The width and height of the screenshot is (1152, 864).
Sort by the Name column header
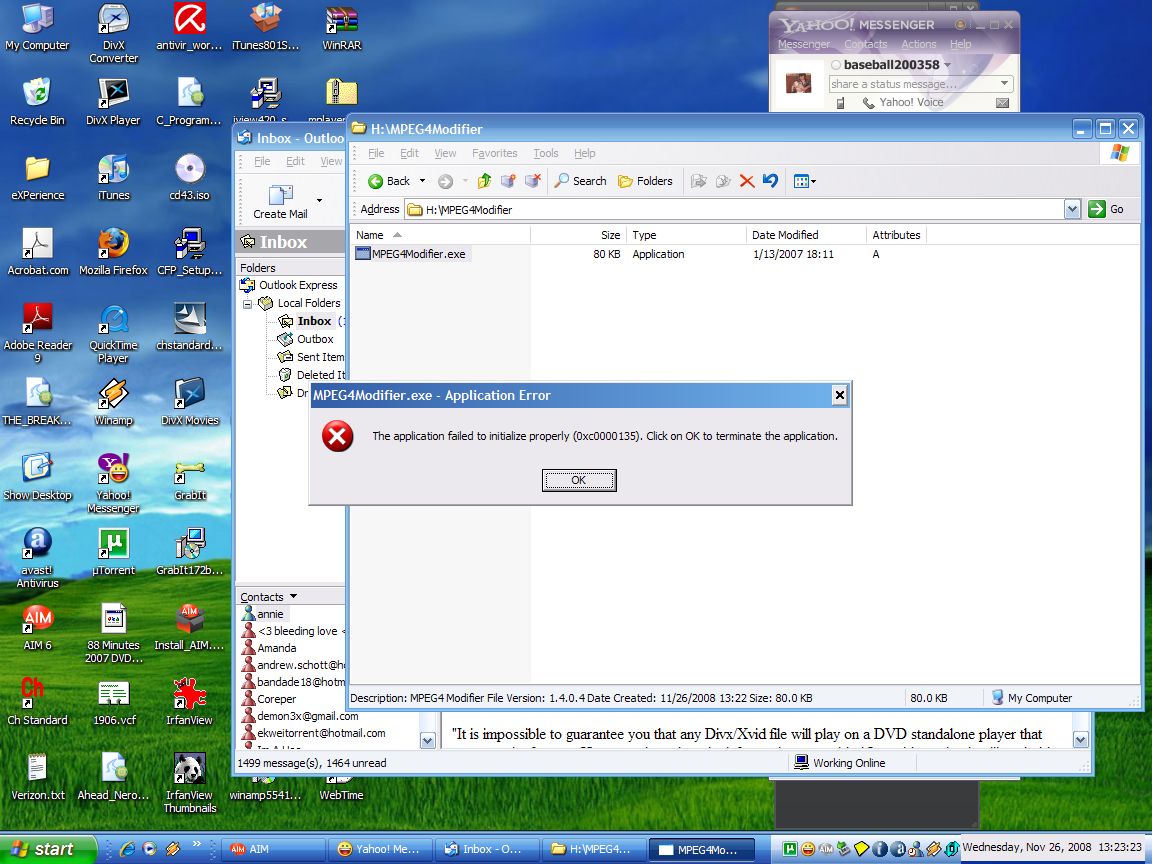[441, 235]
